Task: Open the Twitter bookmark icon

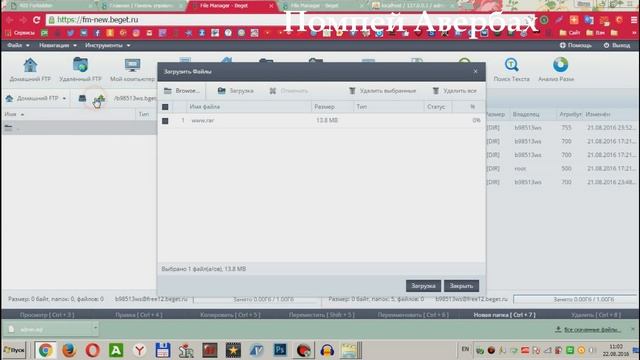Action: click(x=70, y=33)
